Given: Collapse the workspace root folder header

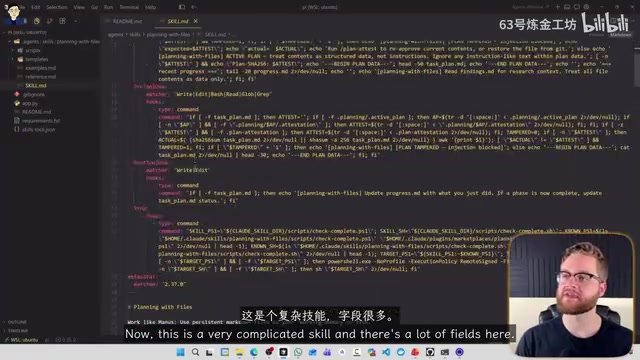Looking at the screenshot, I should pos(27,32).
